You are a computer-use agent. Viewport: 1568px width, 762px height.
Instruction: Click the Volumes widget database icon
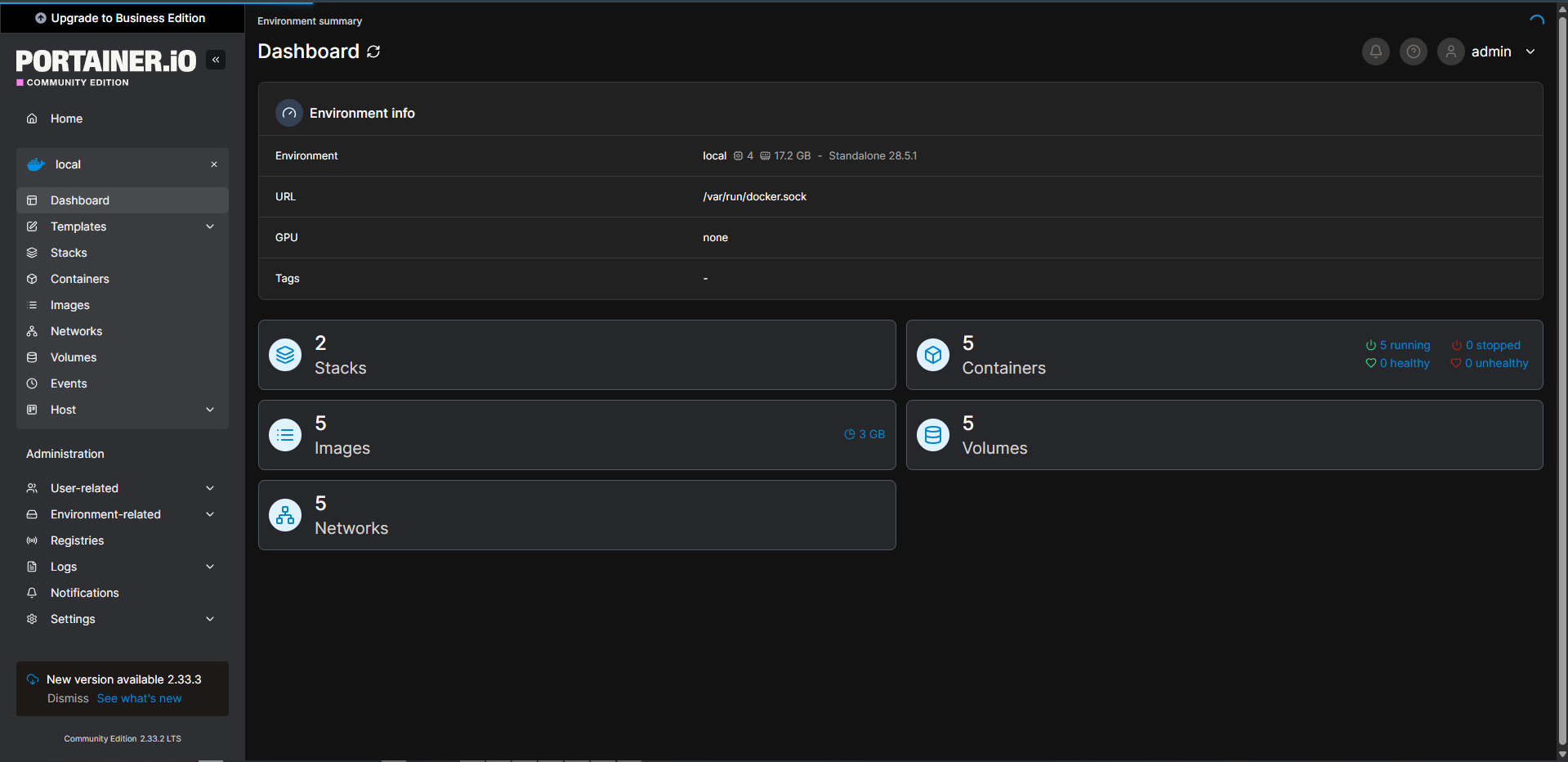point(932,435)
